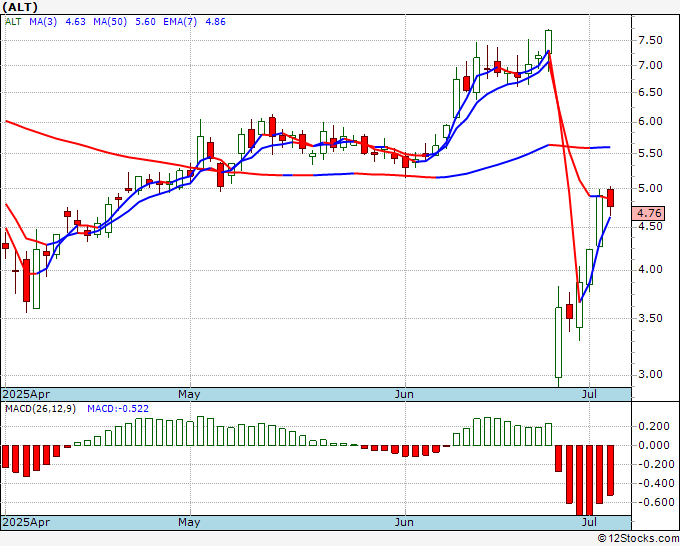
Task: Click the 3.00 price axis label
Action: (650, 375)
